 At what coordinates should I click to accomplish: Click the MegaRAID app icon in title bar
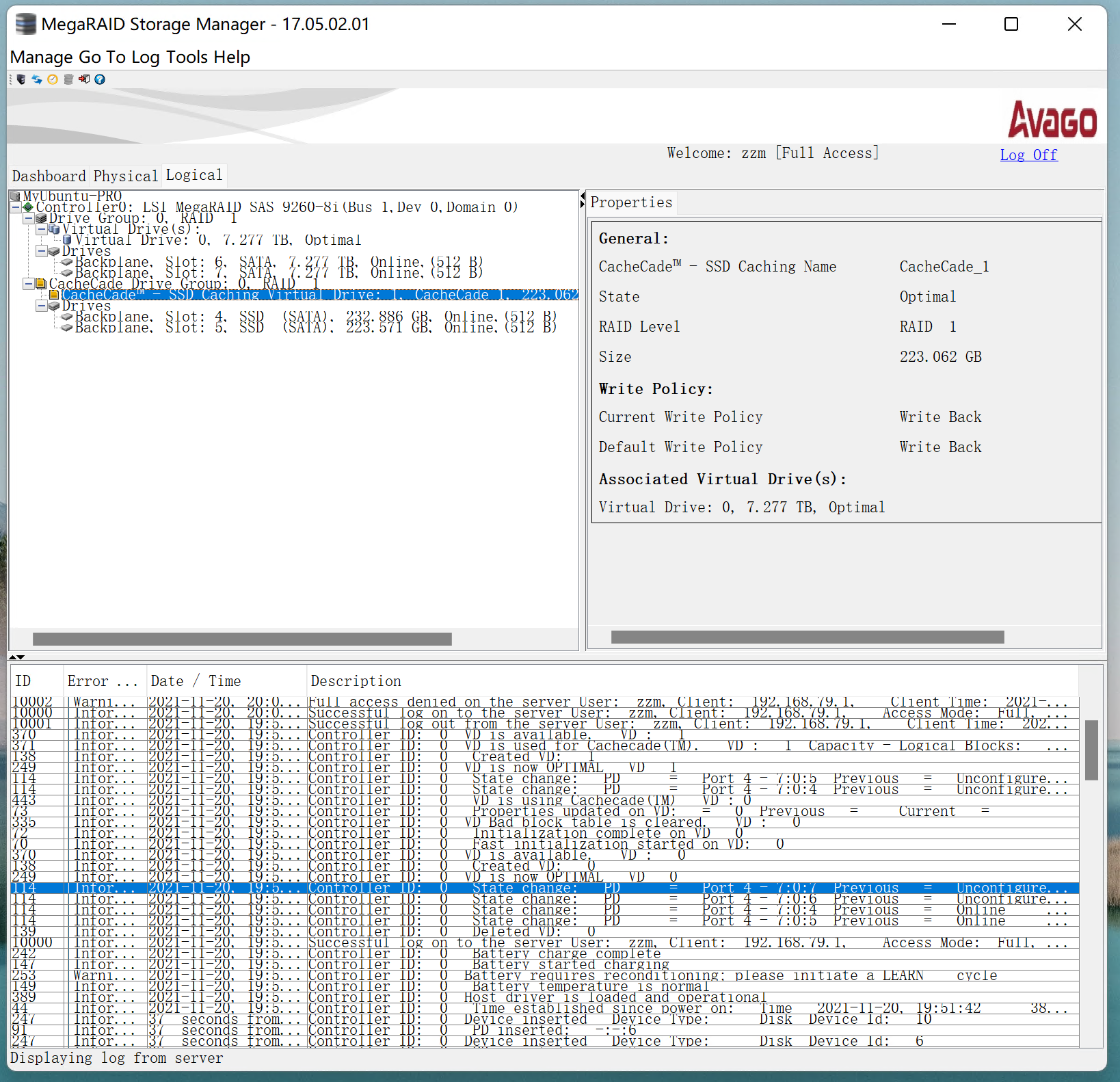[x=25, y=24]
